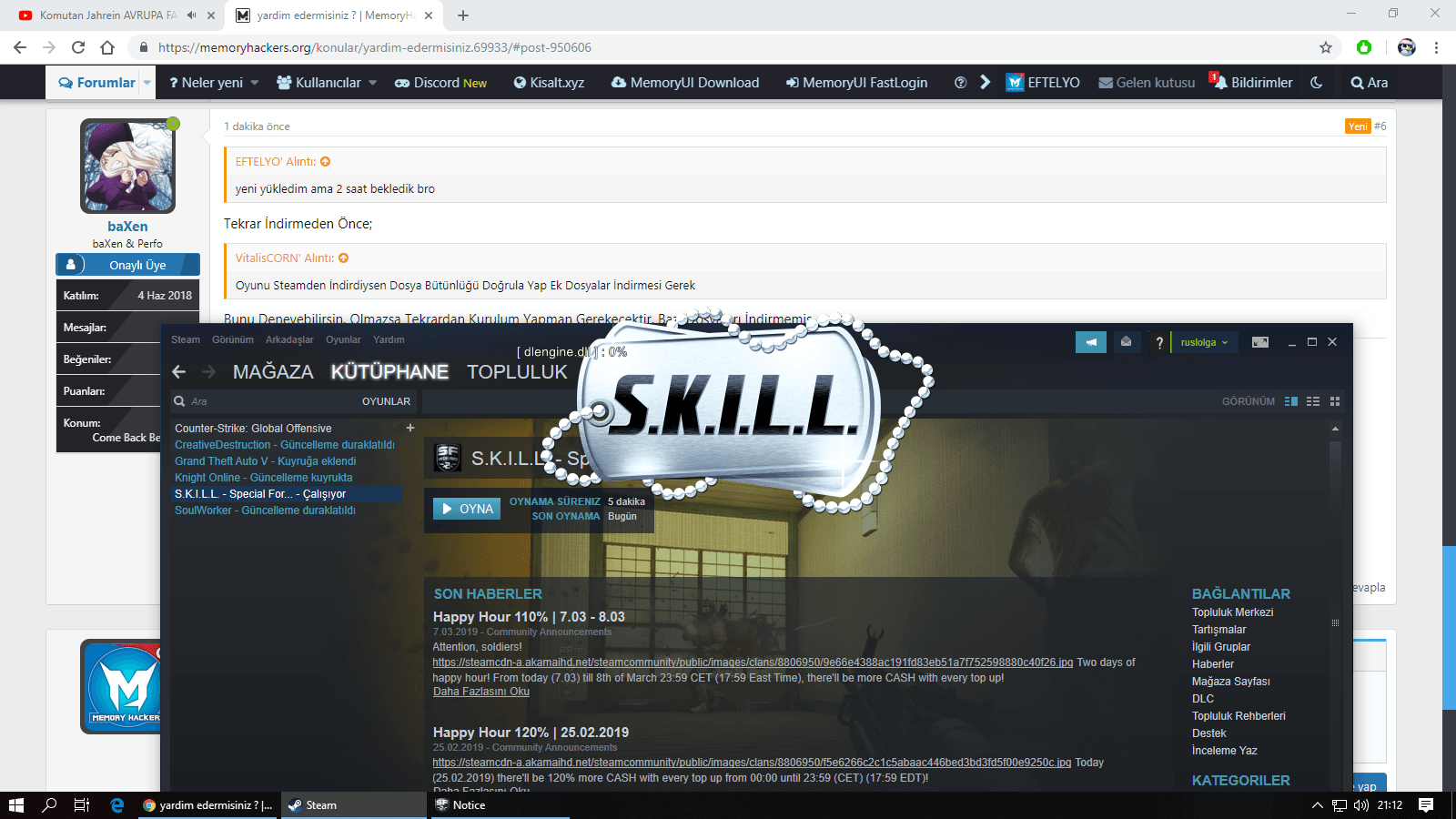Click the green extension icon in Chrome
This screenshot has height=819, width=1456.
point(1364,47)
